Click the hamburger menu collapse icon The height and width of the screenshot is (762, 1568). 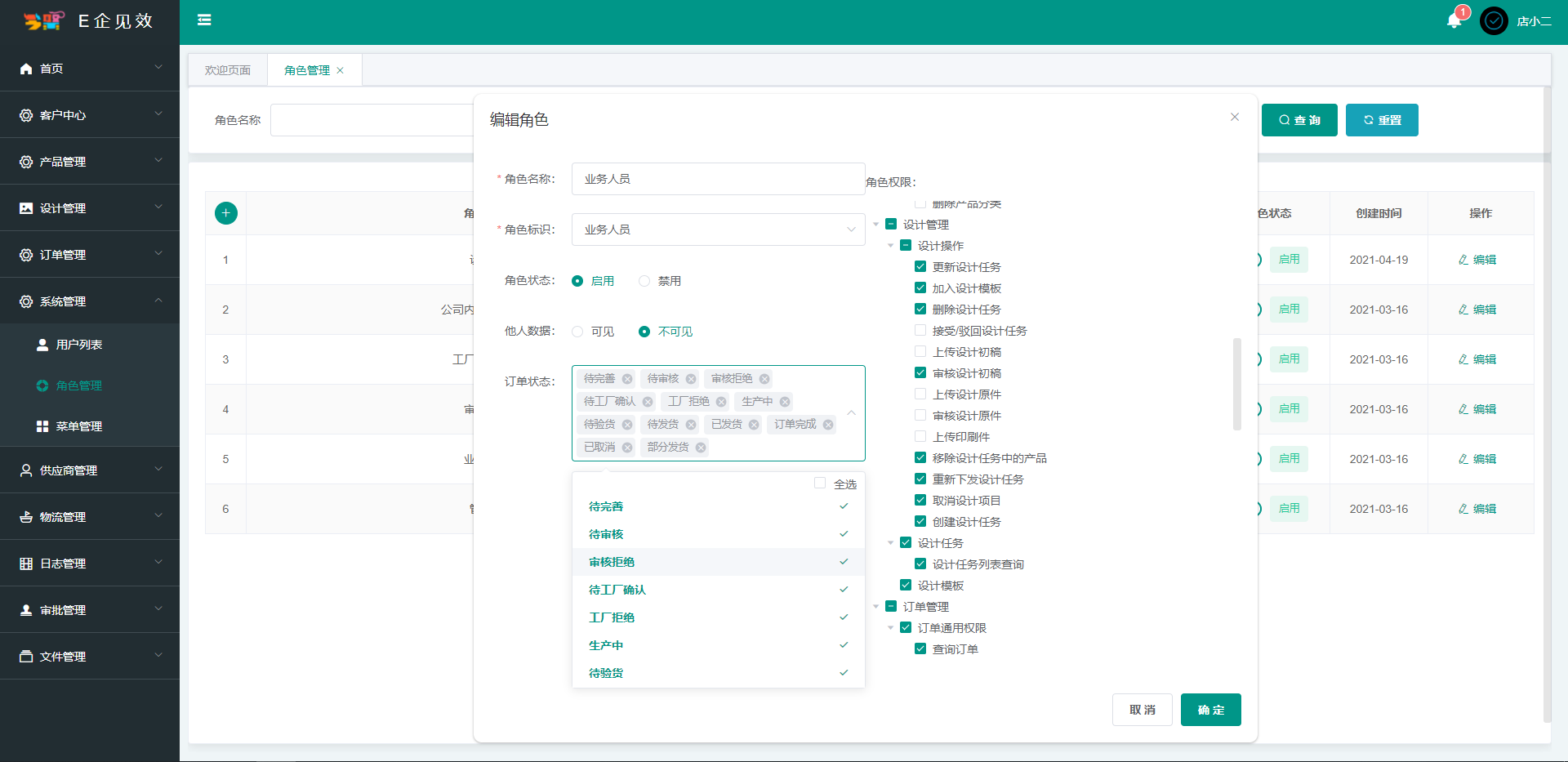tap(204, 20)
